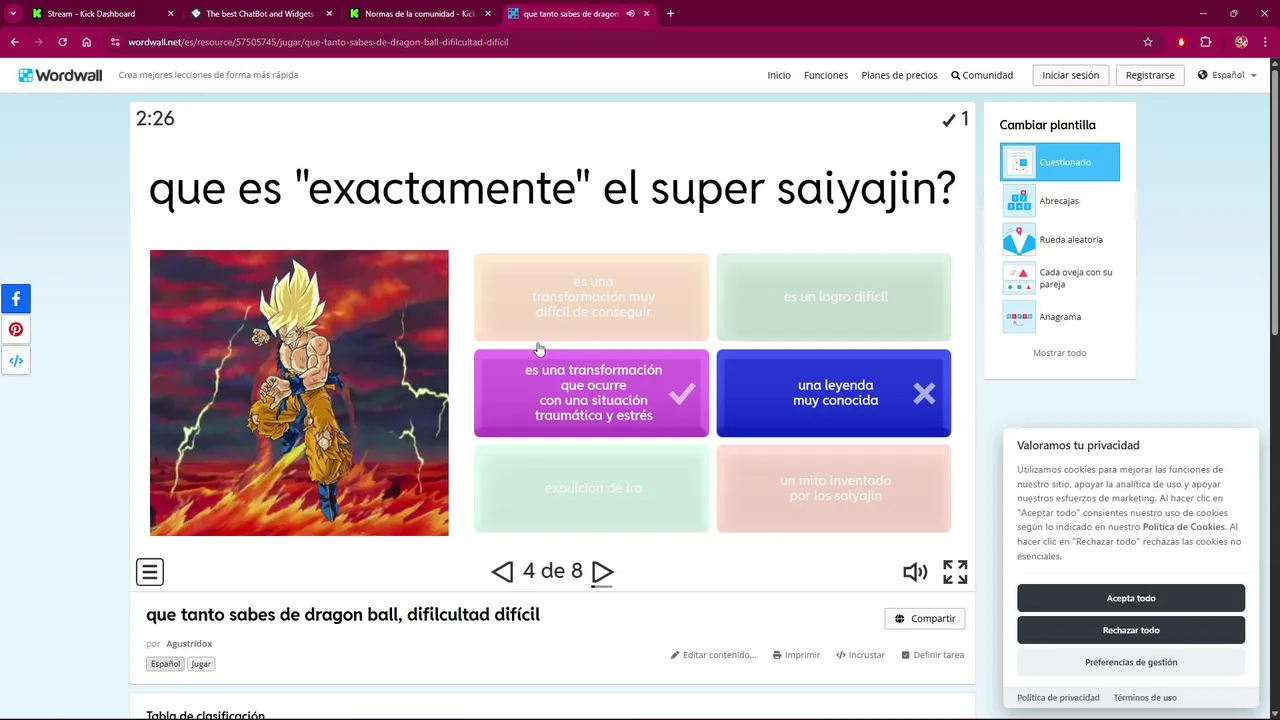Viewport: 1280px width, 720px height.
Task: Share on Pinterest via the sidebar icon
Action: pos(16,329)
